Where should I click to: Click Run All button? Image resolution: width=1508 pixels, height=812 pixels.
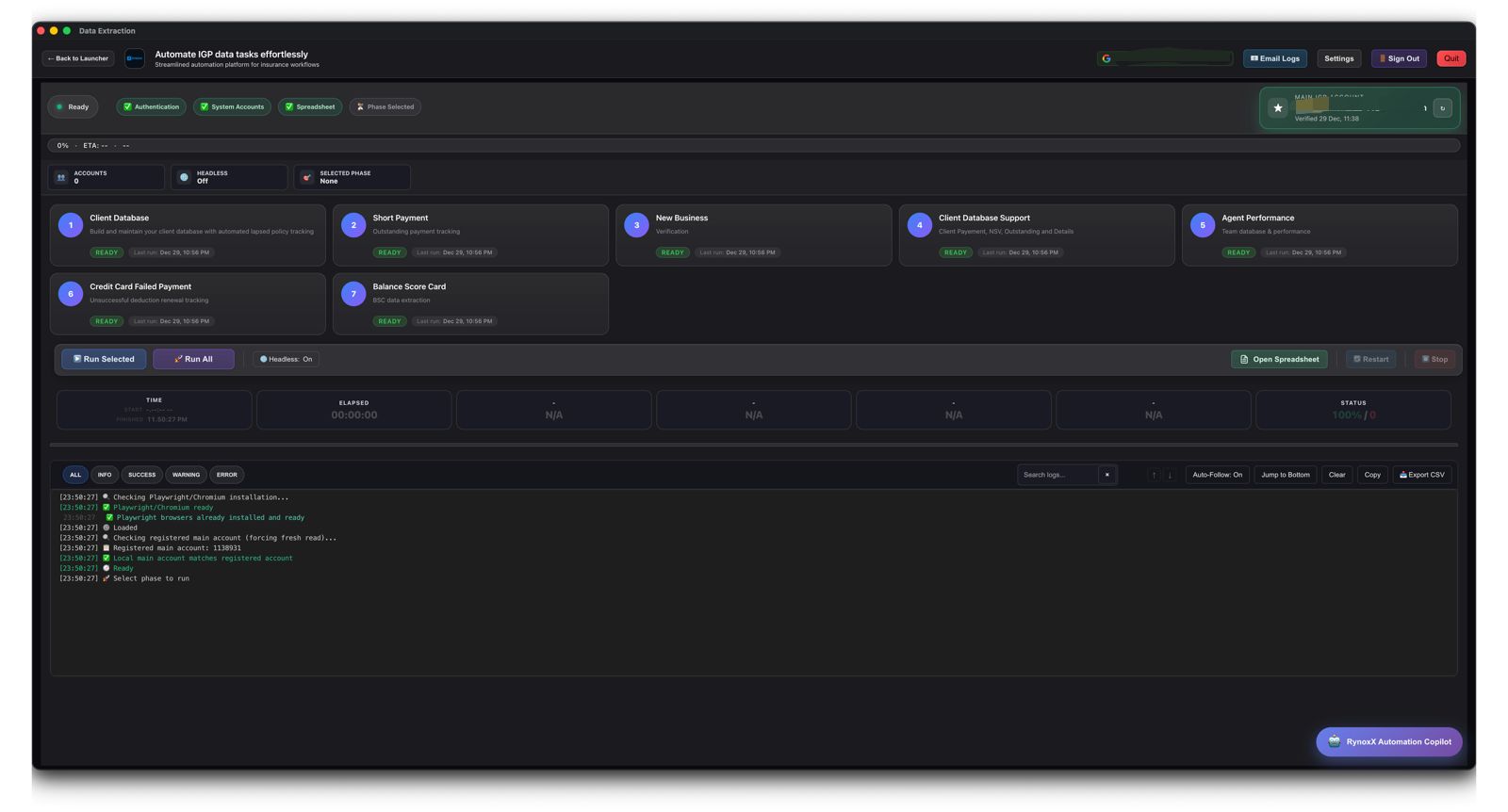pos(193,359)
